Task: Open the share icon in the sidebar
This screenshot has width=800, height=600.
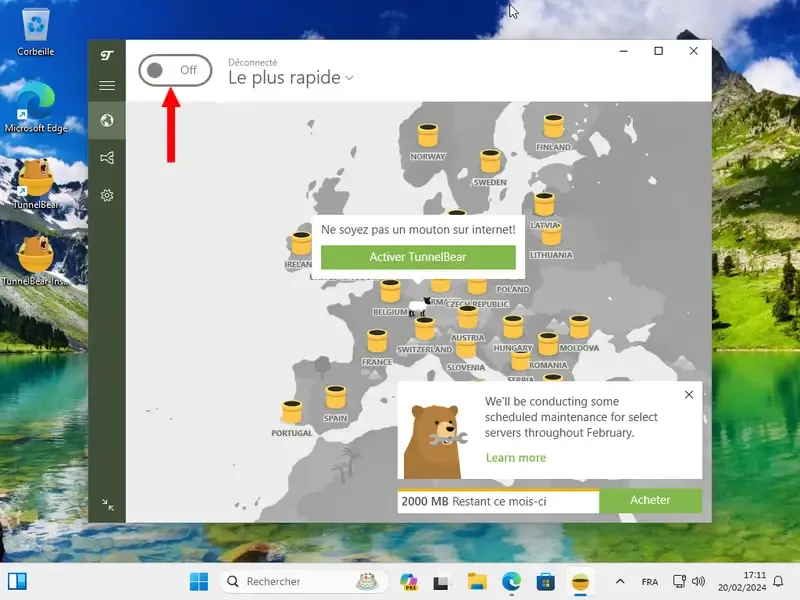Action: click(107, 158)
